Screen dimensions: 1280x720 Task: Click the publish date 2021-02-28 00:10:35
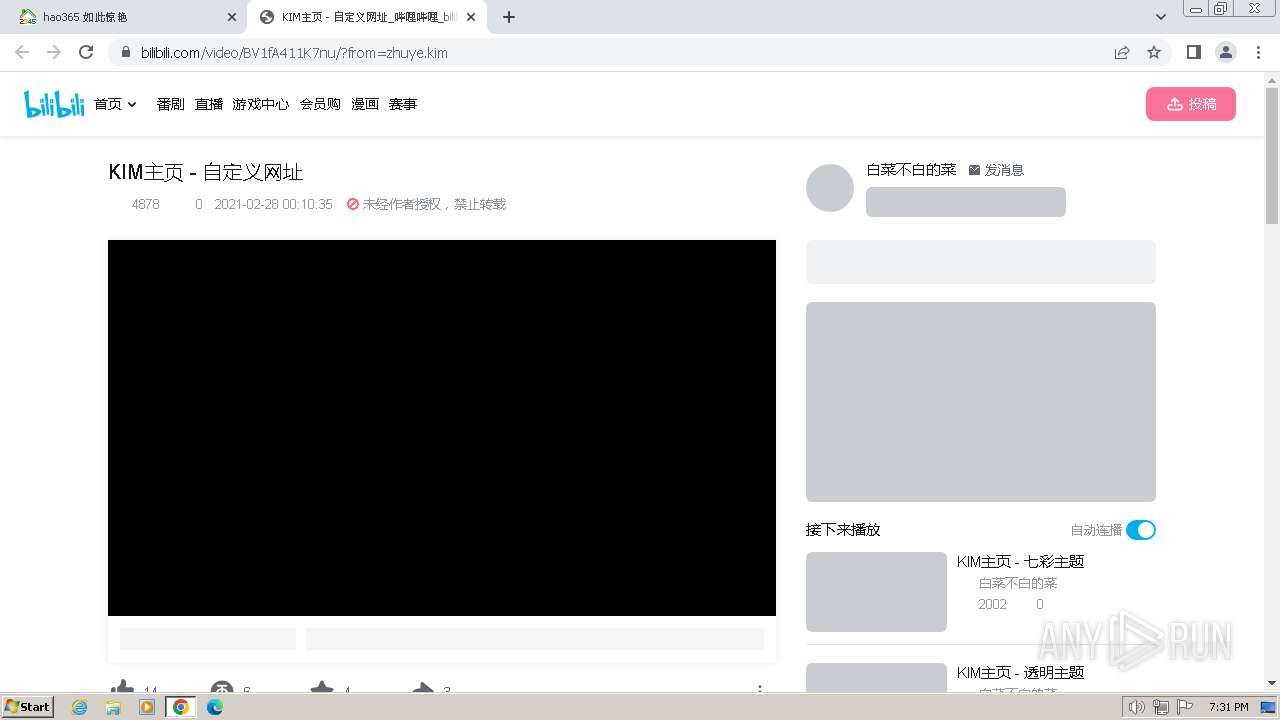pos(273,204)
